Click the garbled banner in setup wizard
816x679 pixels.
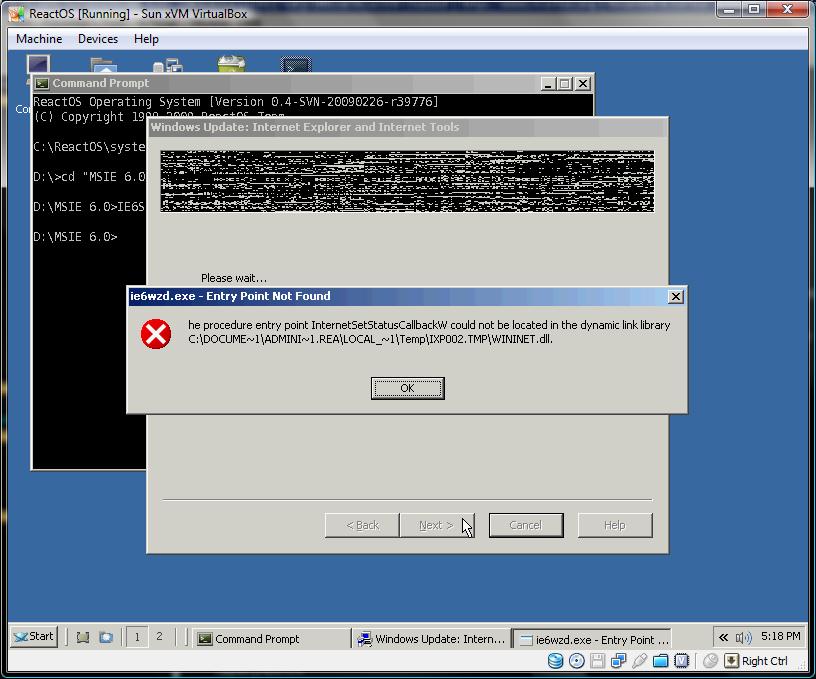click(407, 181)
